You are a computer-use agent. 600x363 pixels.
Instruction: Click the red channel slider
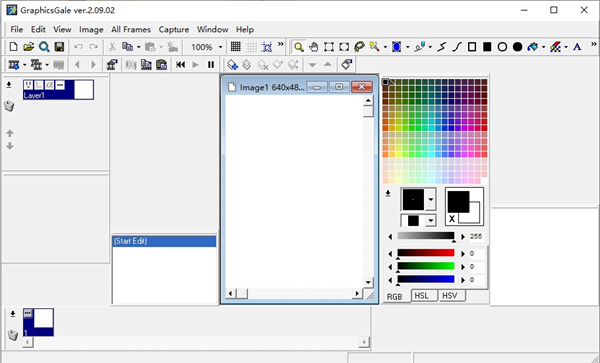(x=426, y=253)
